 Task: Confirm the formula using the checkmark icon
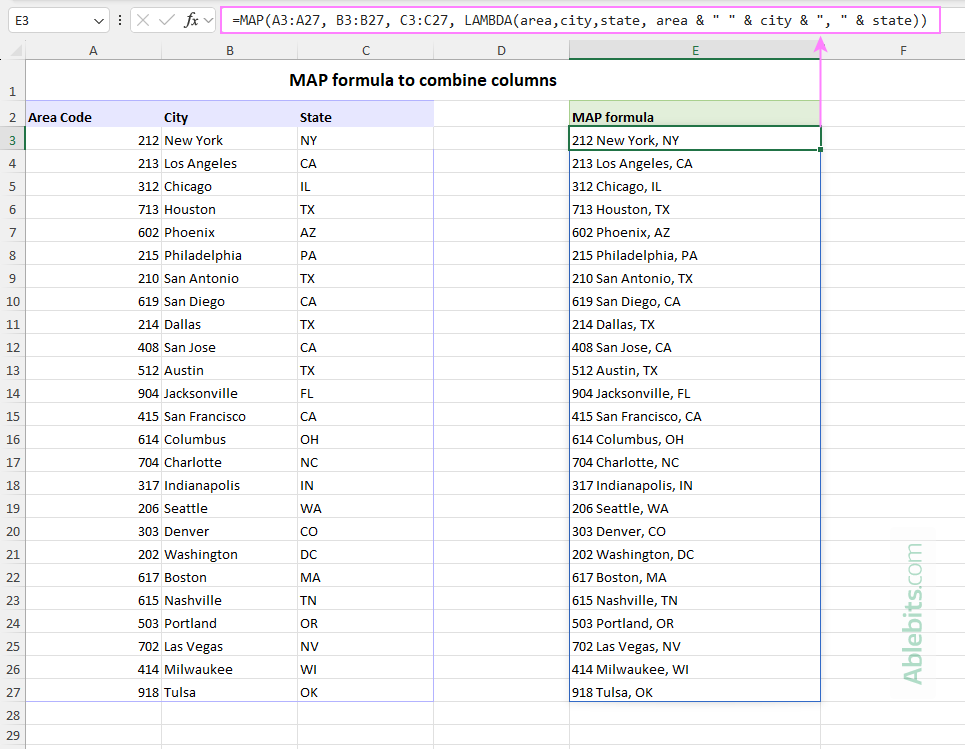coord(167,19)
